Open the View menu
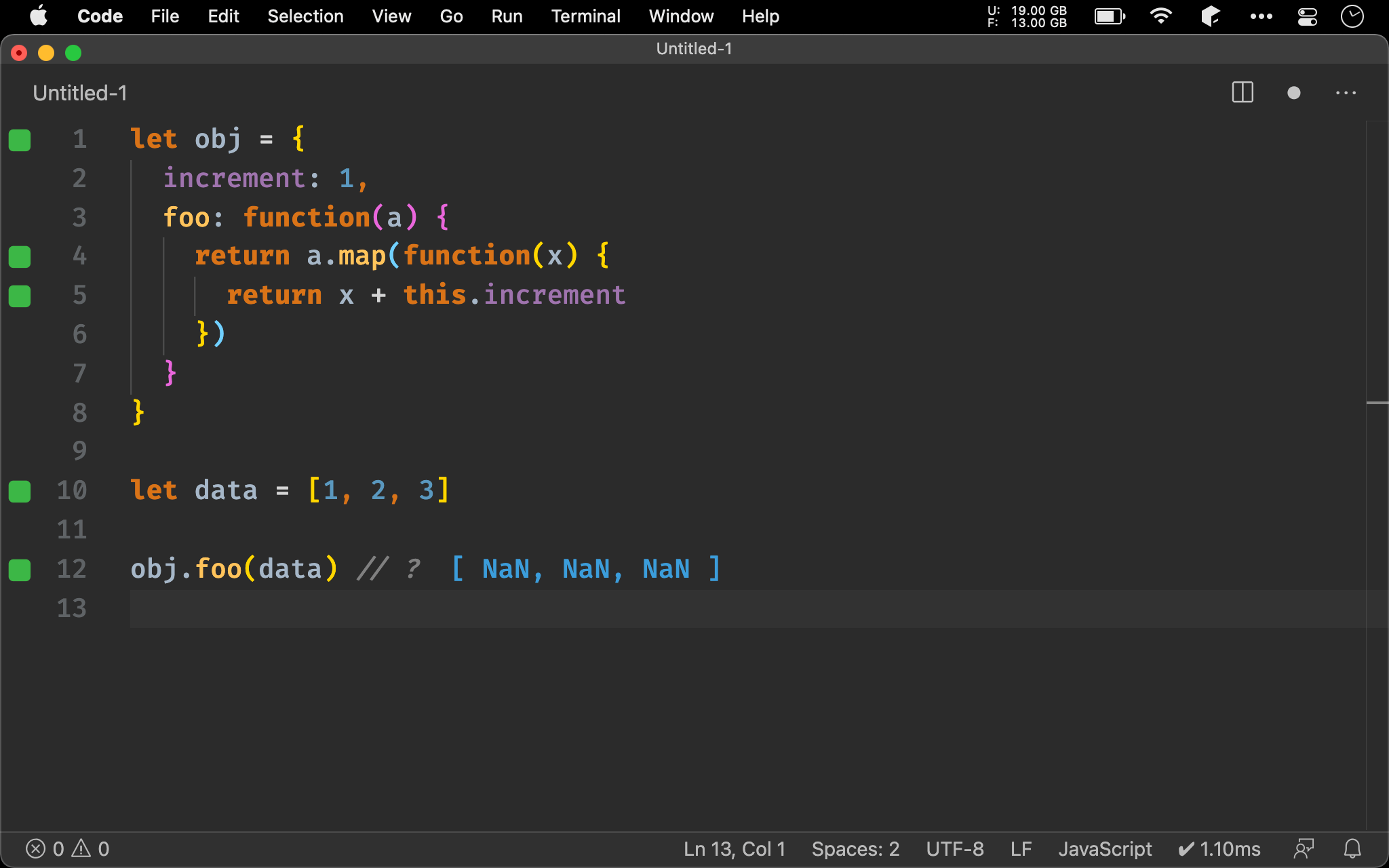The image size is (1389, 868). [391, 16]
